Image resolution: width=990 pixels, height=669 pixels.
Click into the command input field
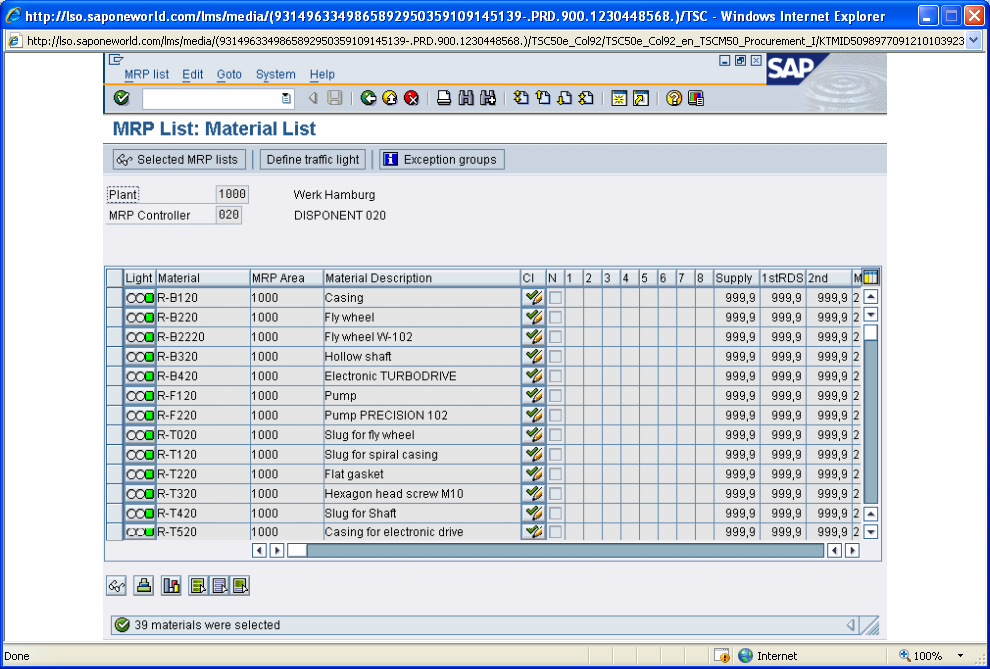pyautogui.click(x=212, y=98)
